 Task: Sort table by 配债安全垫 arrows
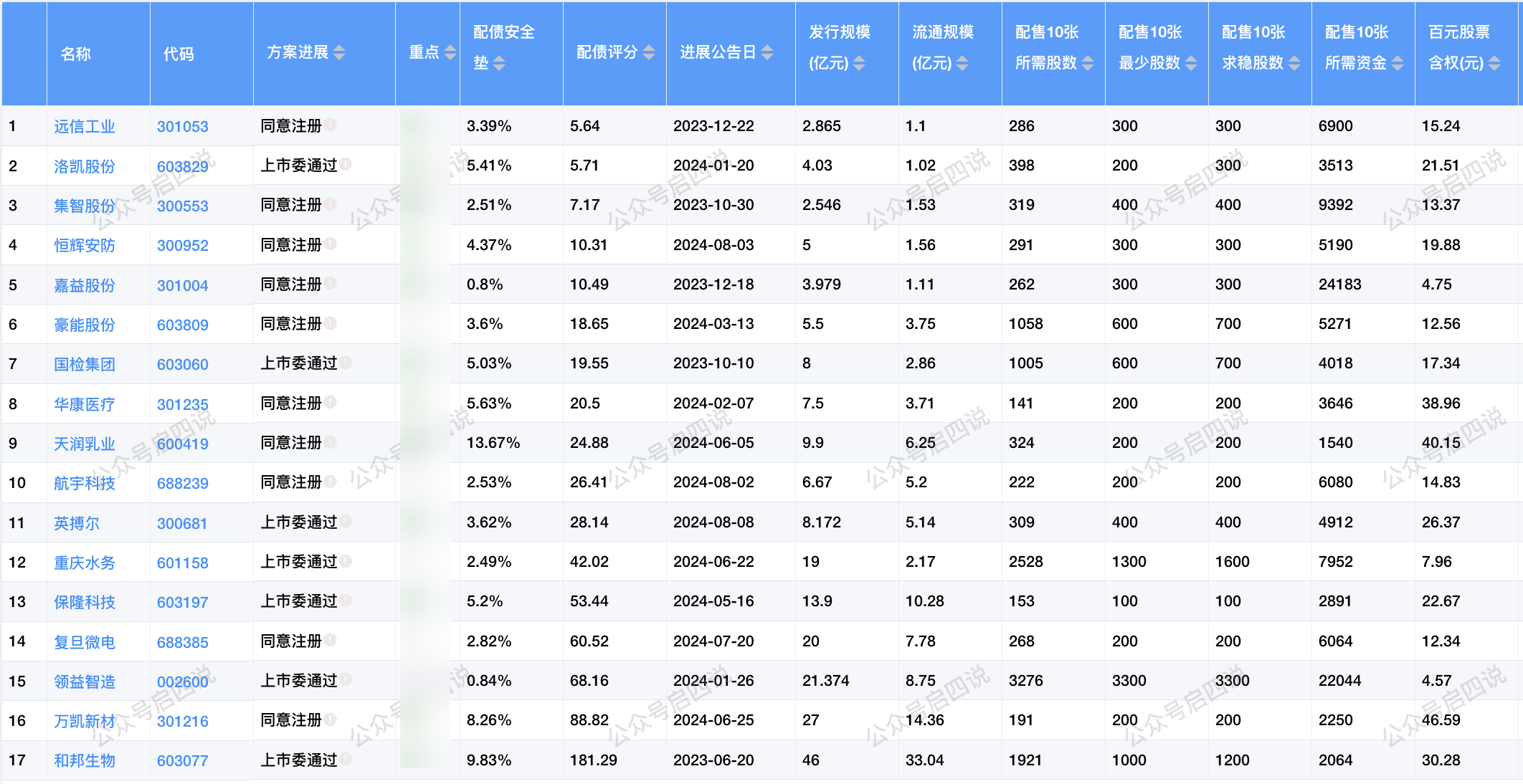499,63
